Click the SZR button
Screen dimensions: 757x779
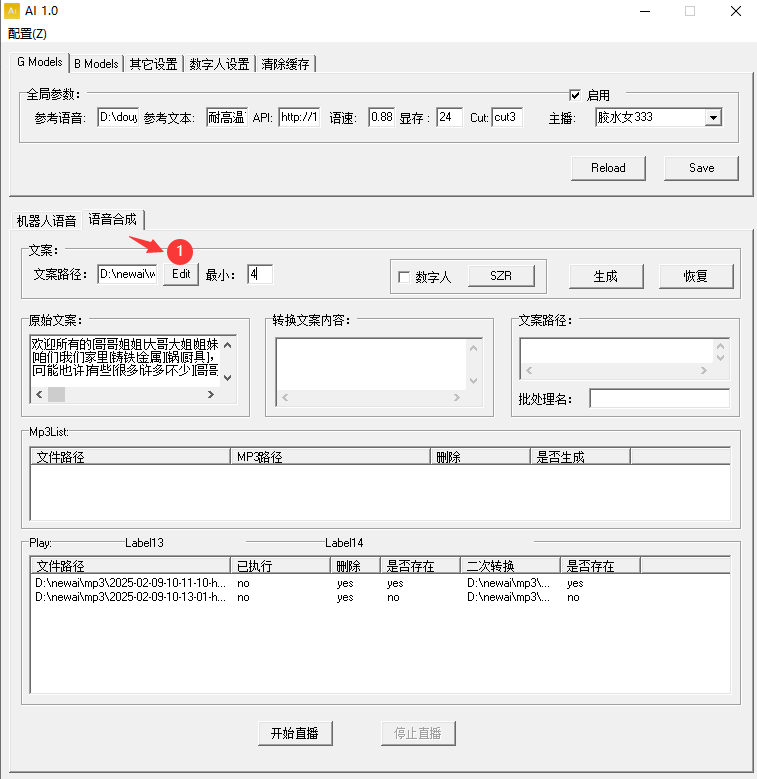coord(500,276)
